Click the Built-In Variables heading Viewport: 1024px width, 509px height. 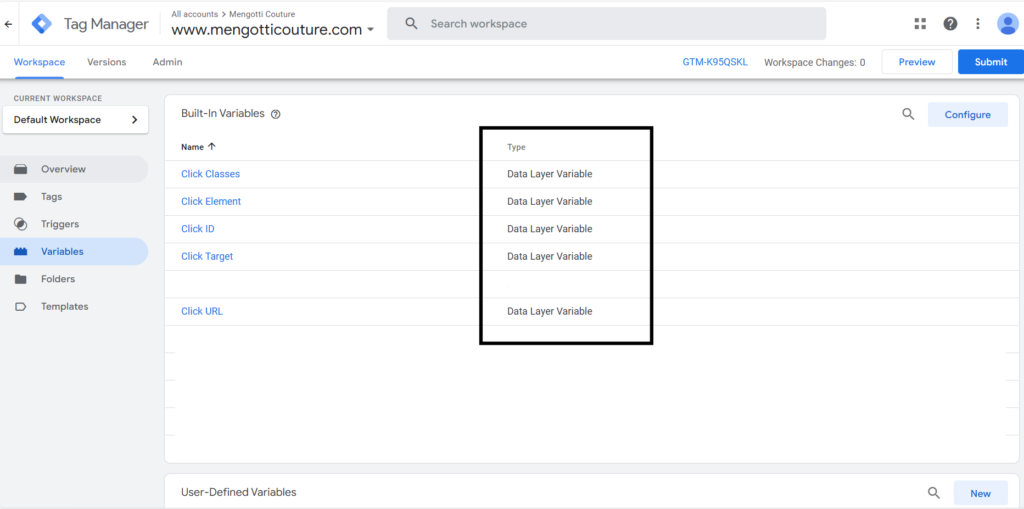point(223,114)
